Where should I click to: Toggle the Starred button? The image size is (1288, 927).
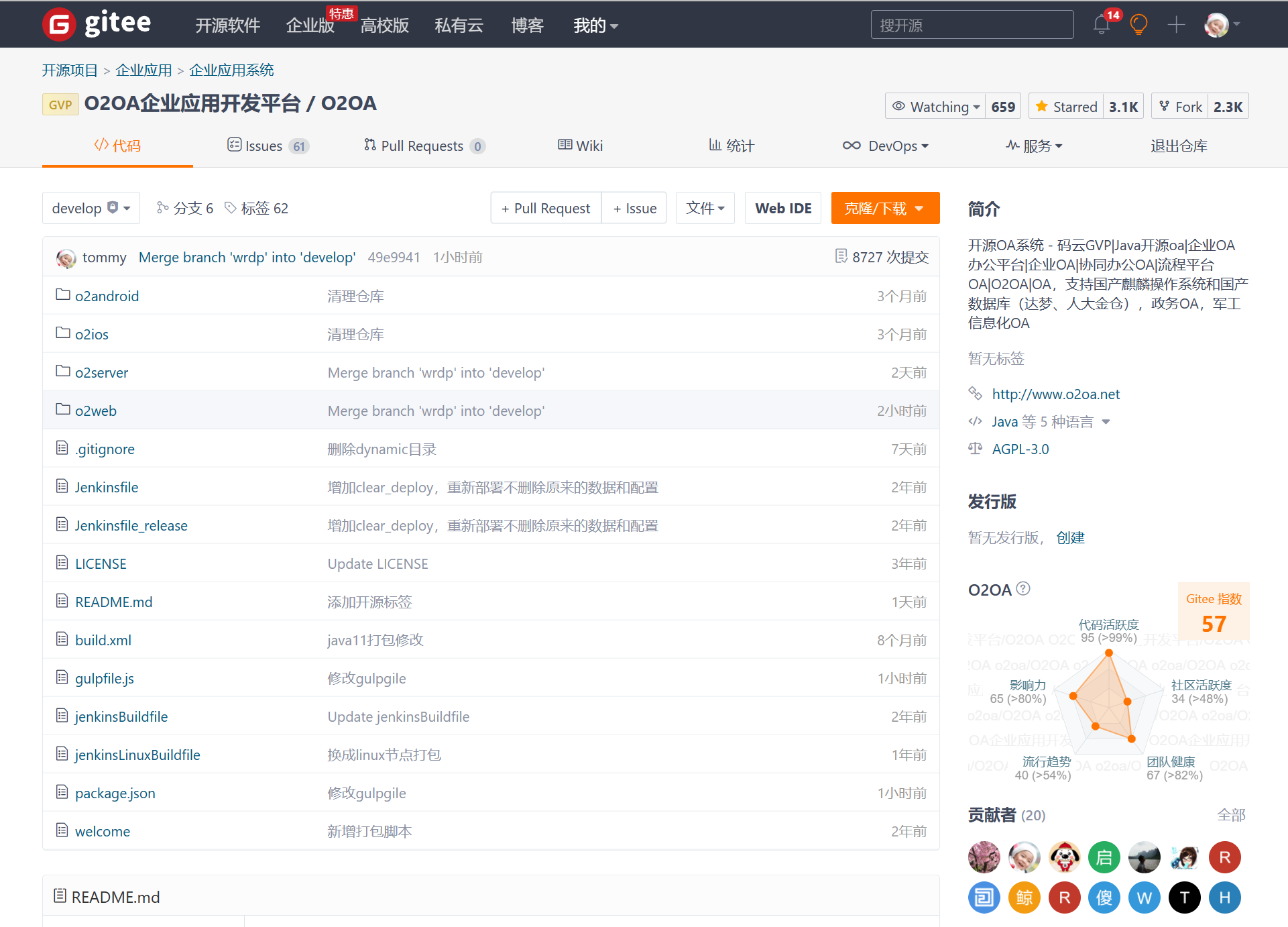tap(1067, 107)
